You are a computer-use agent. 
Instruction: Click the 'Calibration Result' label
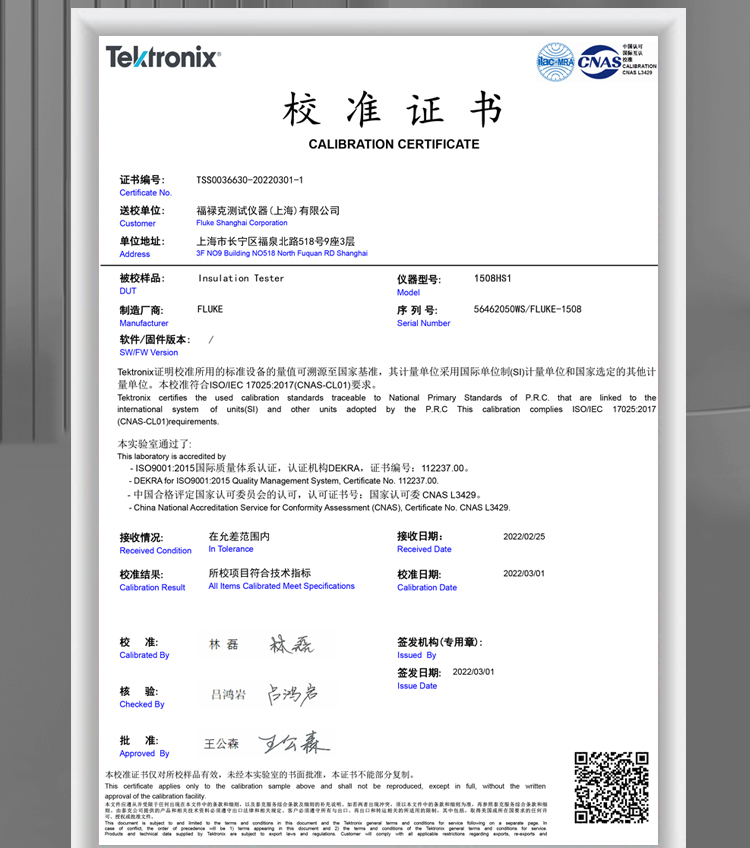point(152,587)
